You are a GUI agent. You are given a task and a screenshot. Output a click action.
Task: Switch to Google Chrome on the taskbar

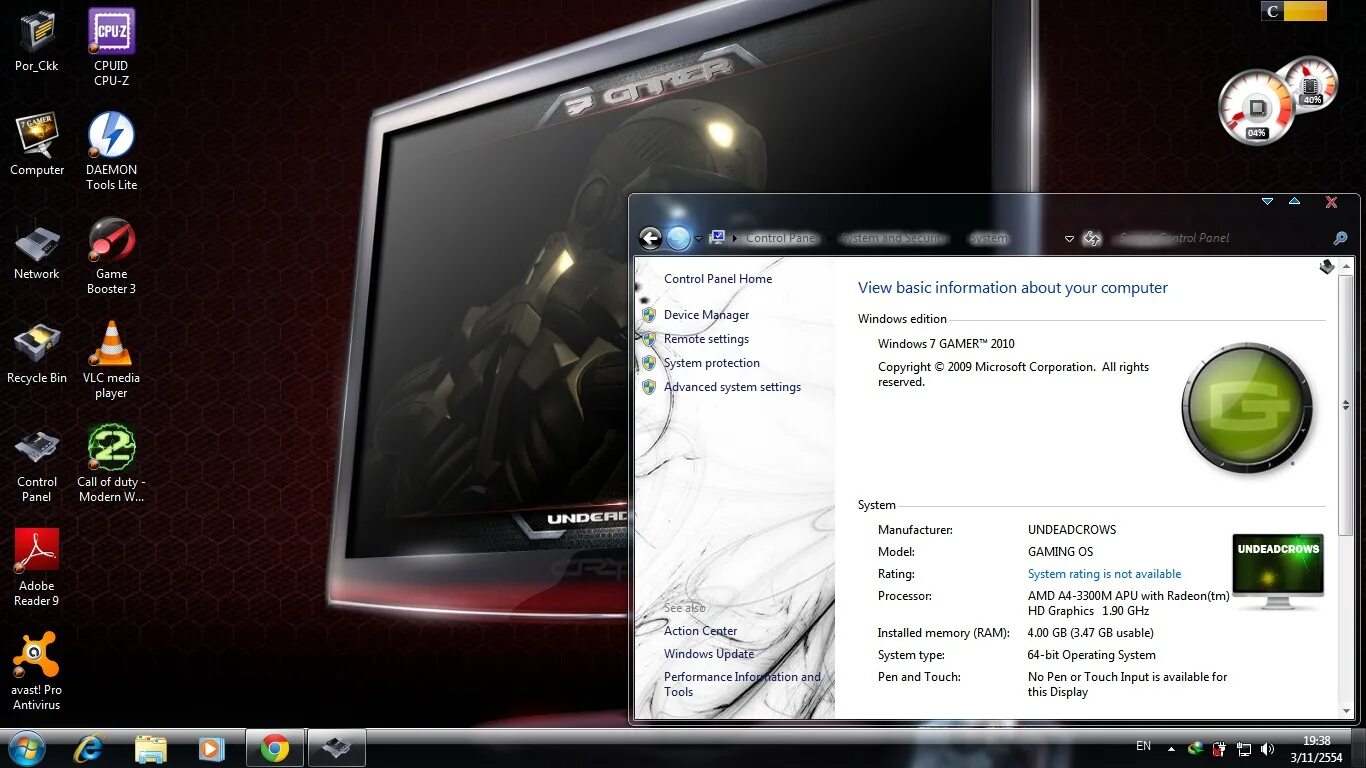[275, 748]
